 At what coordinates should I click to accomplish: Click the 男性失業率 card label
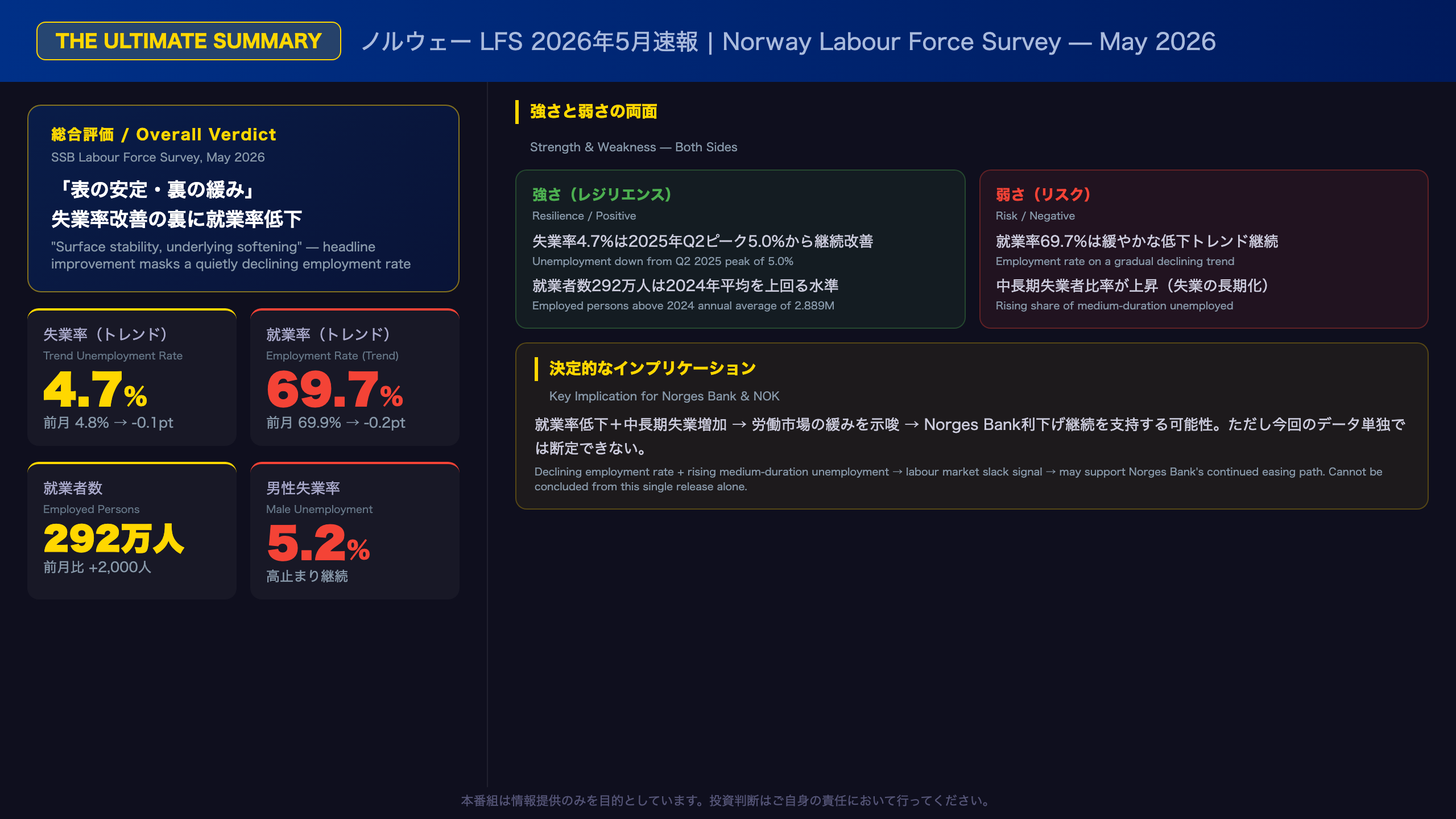tap(303, 488)
